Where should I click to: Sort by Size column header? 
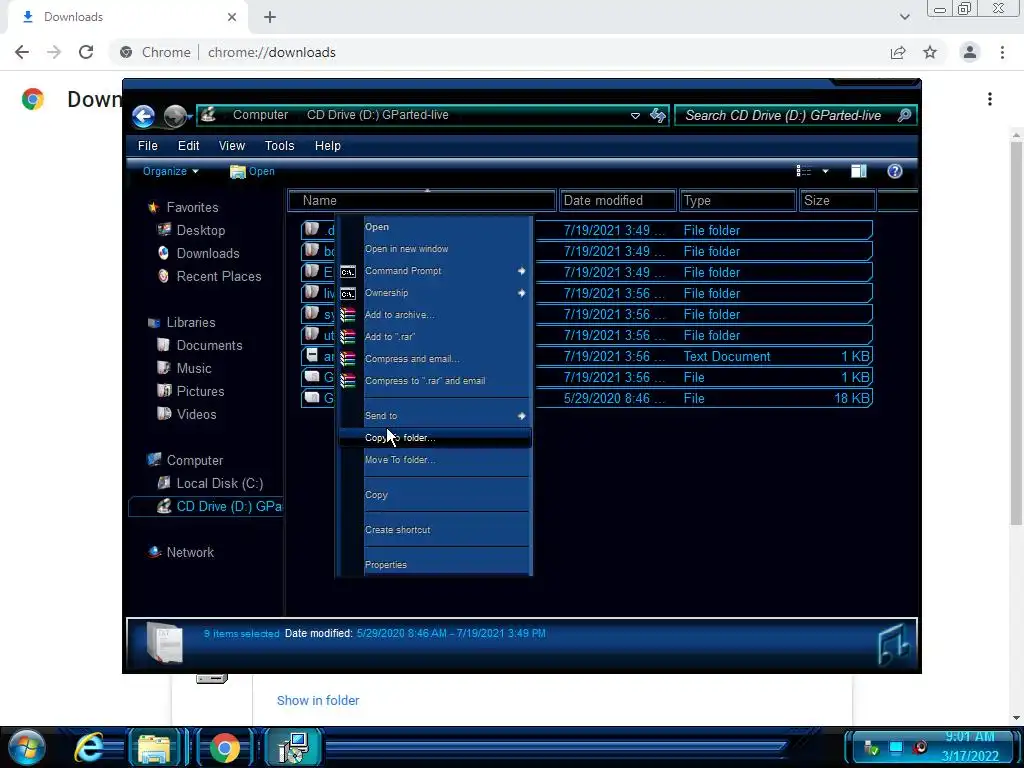coord(838,200)
